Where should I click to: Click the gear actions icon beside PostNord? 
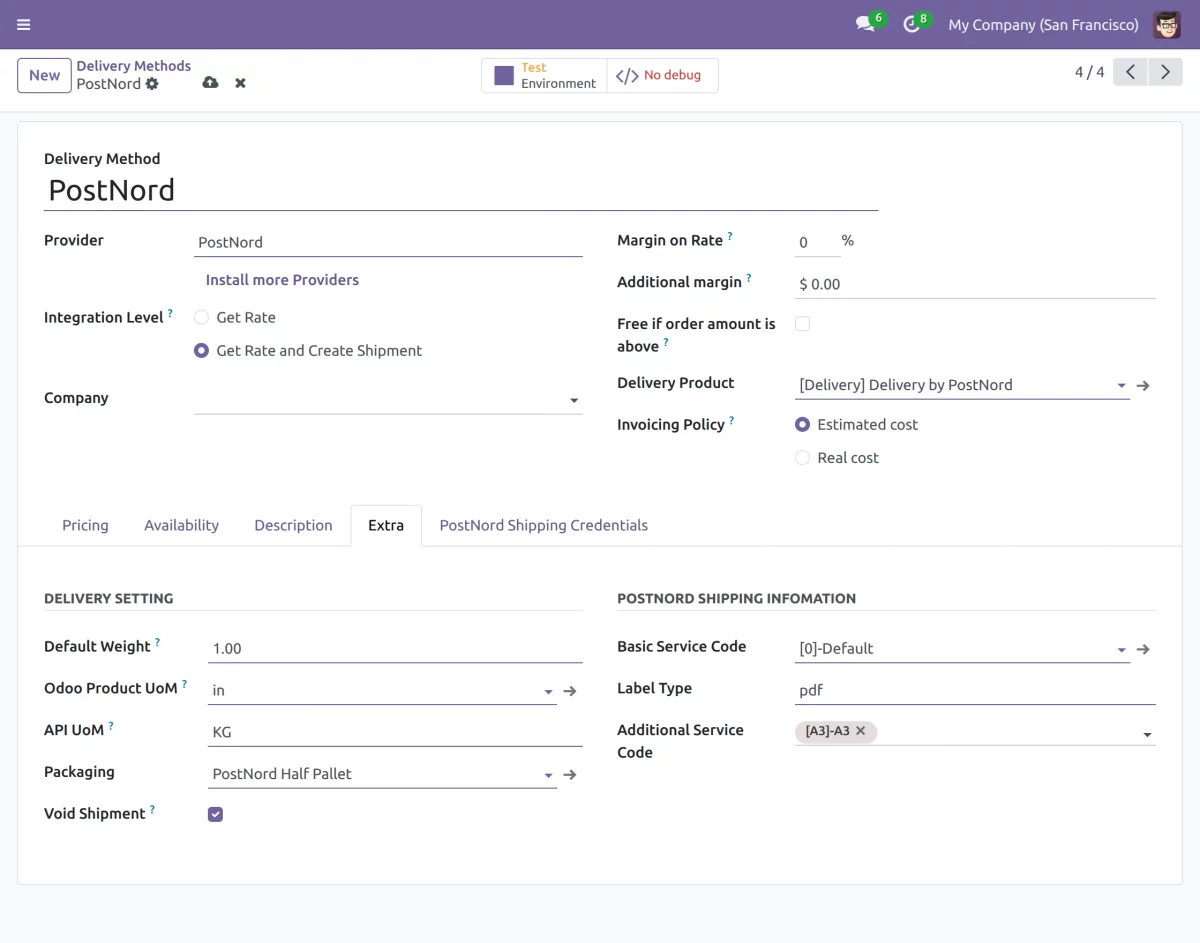click(152, 84)
